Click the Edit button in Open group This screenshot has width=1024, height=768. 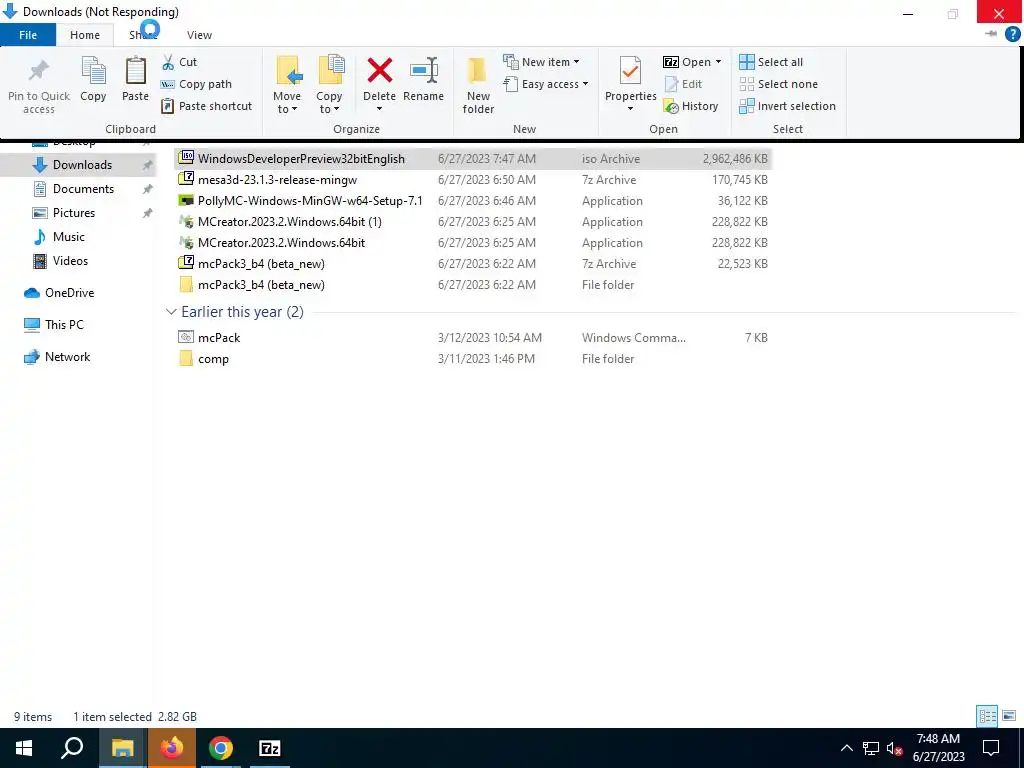coord(683,84)
